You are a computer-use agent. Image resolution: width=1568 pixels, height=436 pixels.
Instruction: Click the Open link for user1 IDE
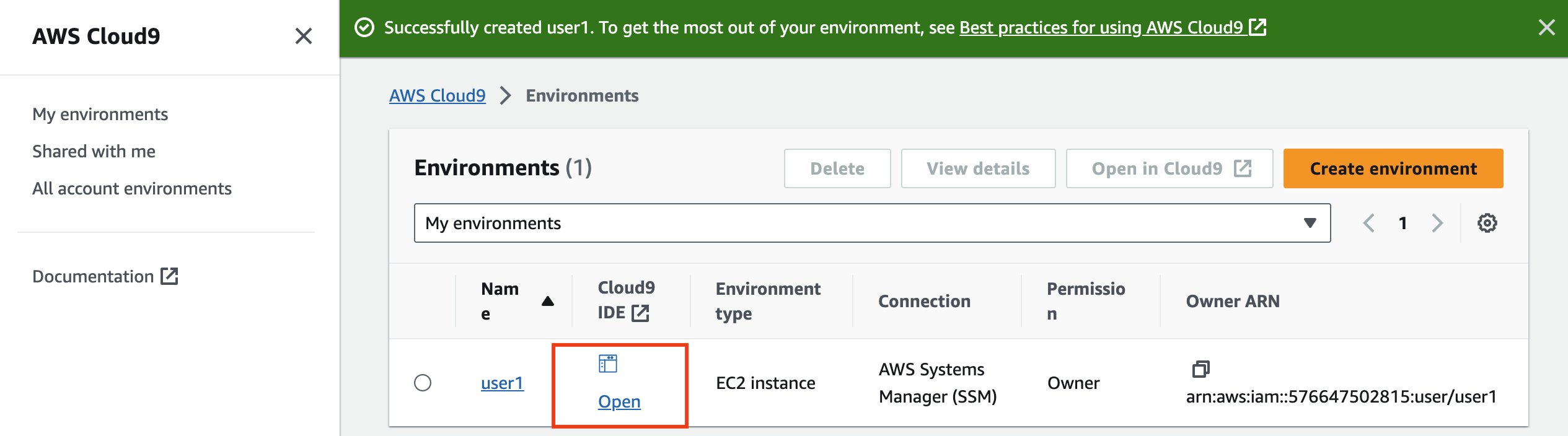click(619, 402)
